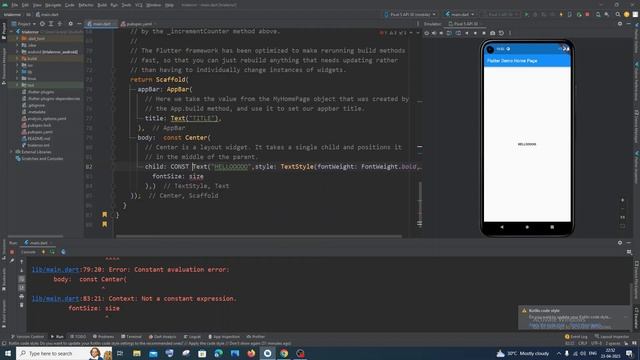Expand the root project node in tree

[x=12, y=31]
